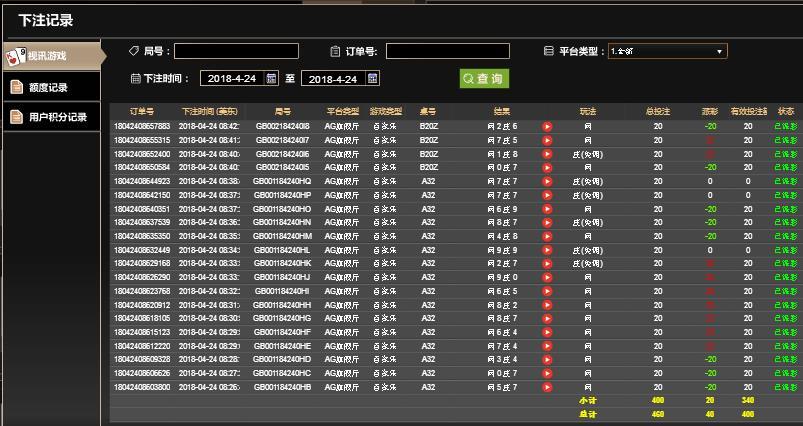Click the 游戏类型 column header
Image resolution: width=803 pixels, height=426 pixels.
pyautogui.click(x=386, y=111)
